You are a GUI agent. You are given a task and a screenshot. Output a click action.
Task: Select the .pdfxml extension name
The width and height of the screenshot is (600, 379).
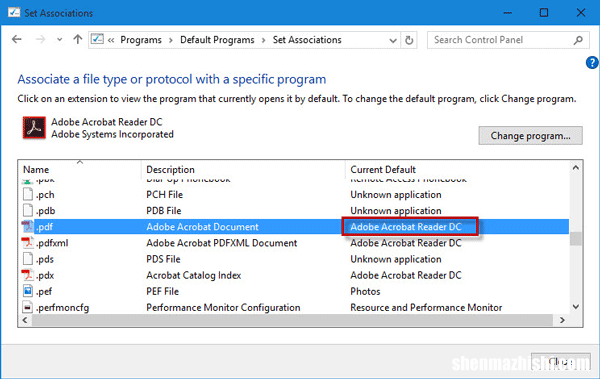coord(52,243)
